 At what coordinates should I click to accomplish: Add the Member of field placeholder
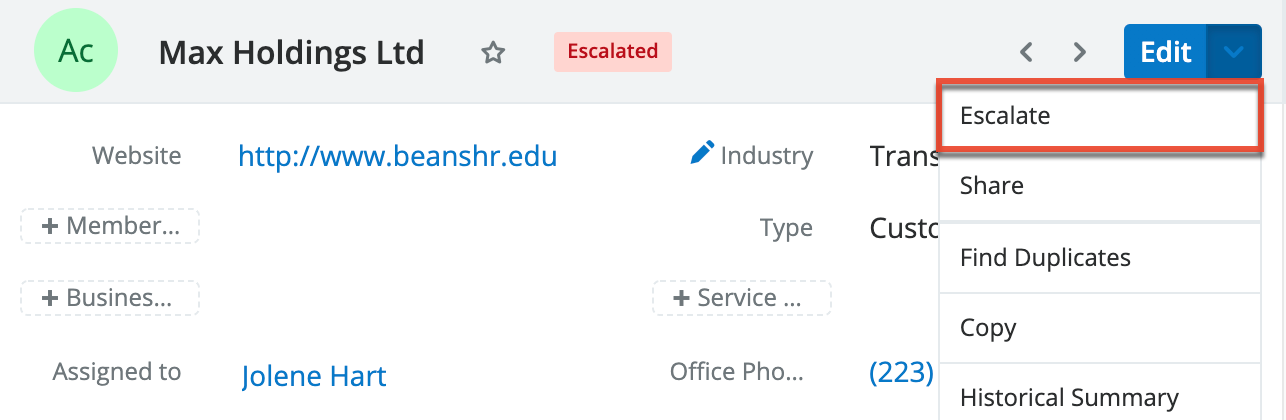110,227
